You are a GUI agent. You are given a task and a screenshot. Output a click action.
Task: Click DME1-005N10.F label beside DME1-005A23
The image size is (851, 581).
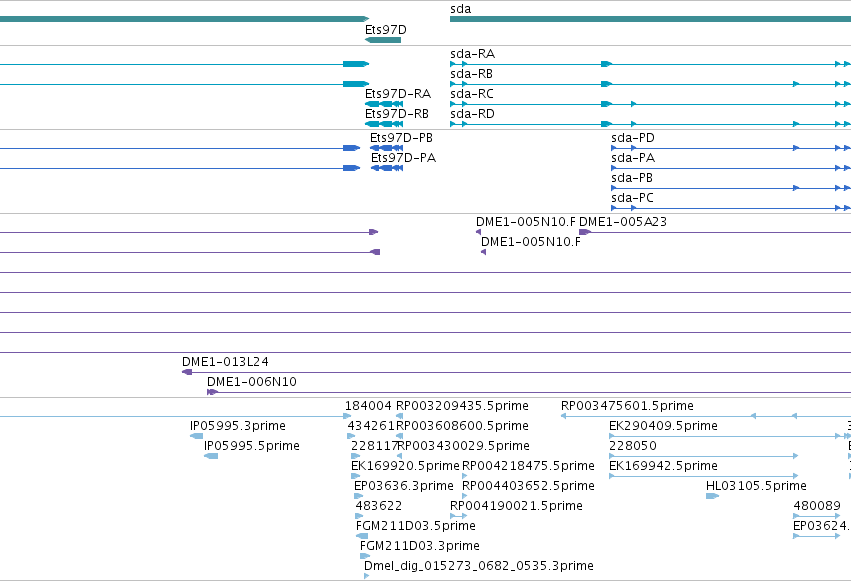(x=525, y=222)
